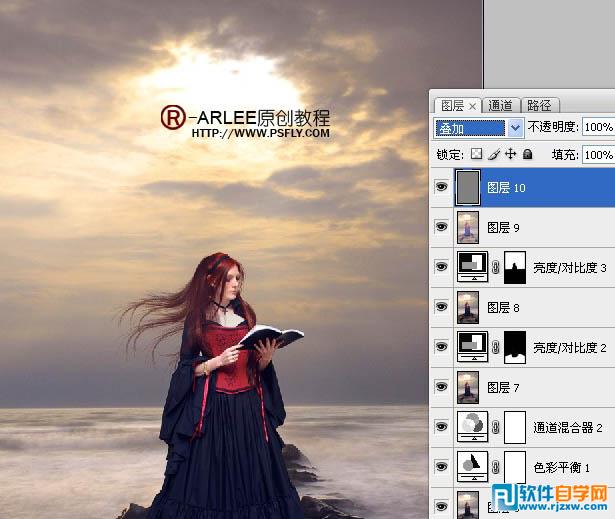Select the layer mask of 亮度/对比度 3
Screen dimensions: 615x519
[515, 268]
